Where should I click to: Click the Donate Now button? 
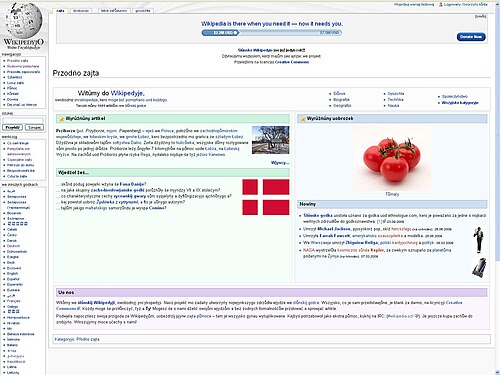click(x=471, y=37)
